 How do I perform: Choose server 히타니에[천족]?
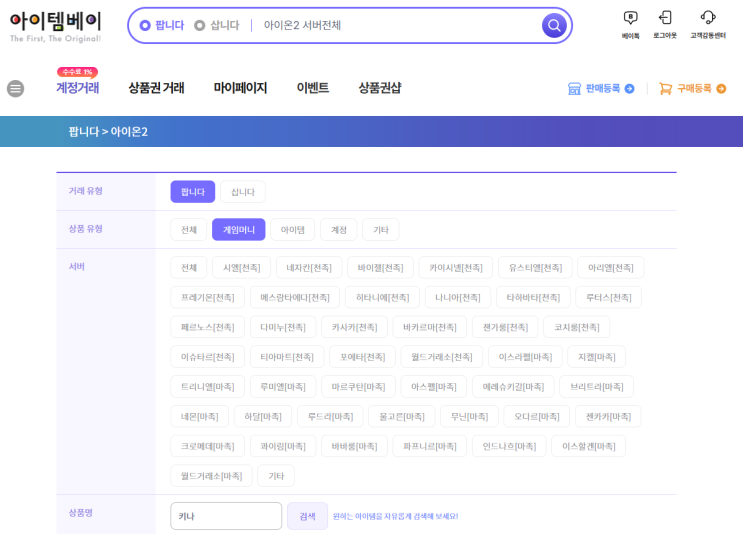382,298
